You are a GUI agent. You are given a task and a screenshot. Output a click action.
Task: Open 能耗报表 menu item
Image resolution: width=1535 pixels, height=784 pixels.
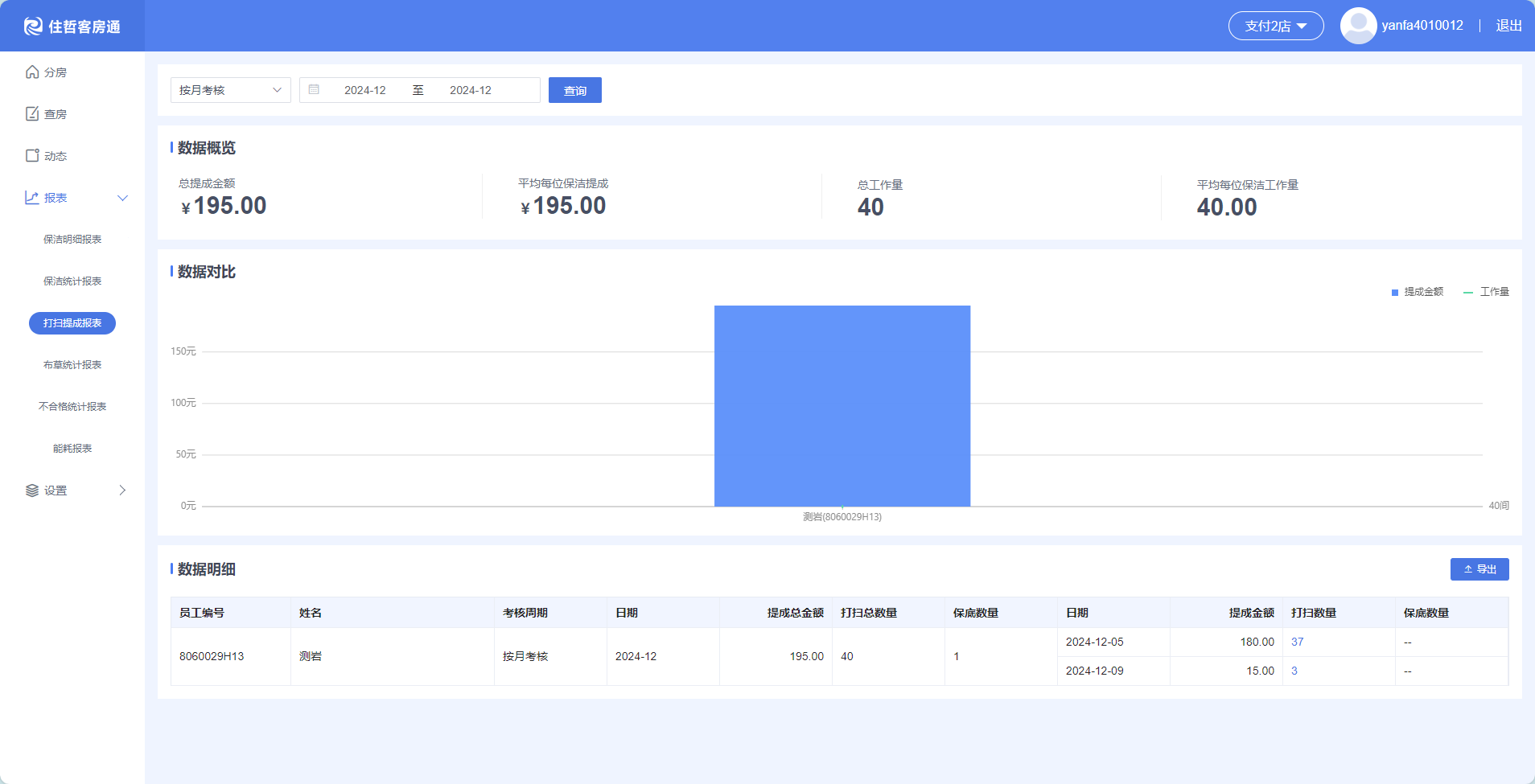click(x=72, y=449)
